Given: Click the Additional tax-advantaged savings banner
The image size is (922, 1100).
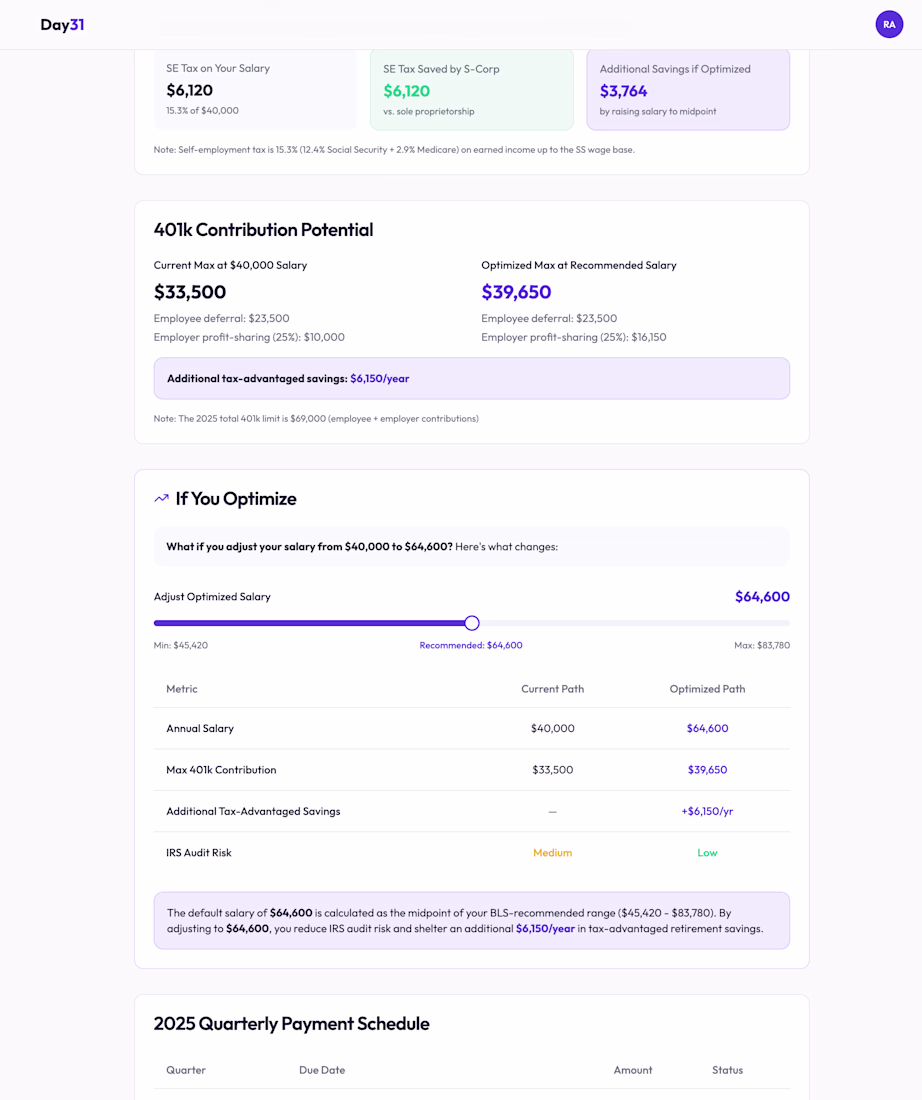Looking at the screenshot, I should pyautogui.click(x=471, y=379).
